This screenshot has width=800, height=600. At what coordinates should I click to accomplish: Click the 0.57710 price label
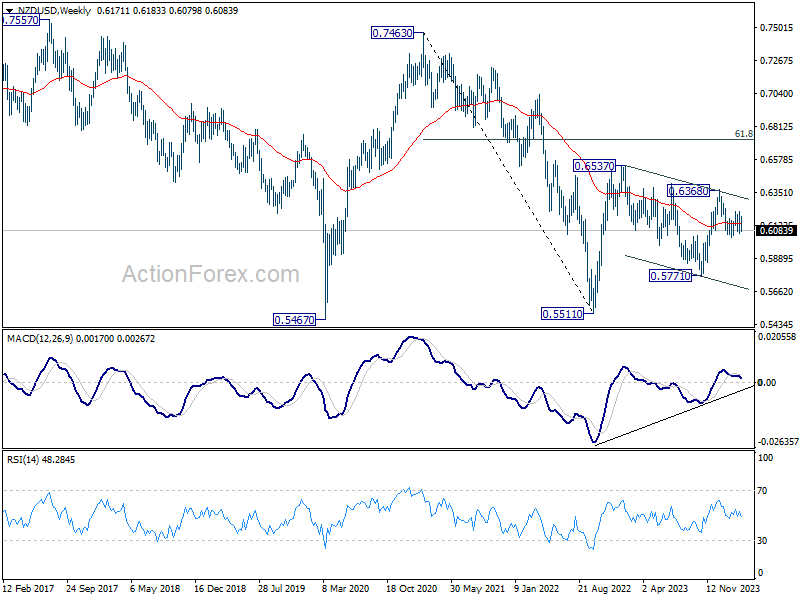[670, 276]
